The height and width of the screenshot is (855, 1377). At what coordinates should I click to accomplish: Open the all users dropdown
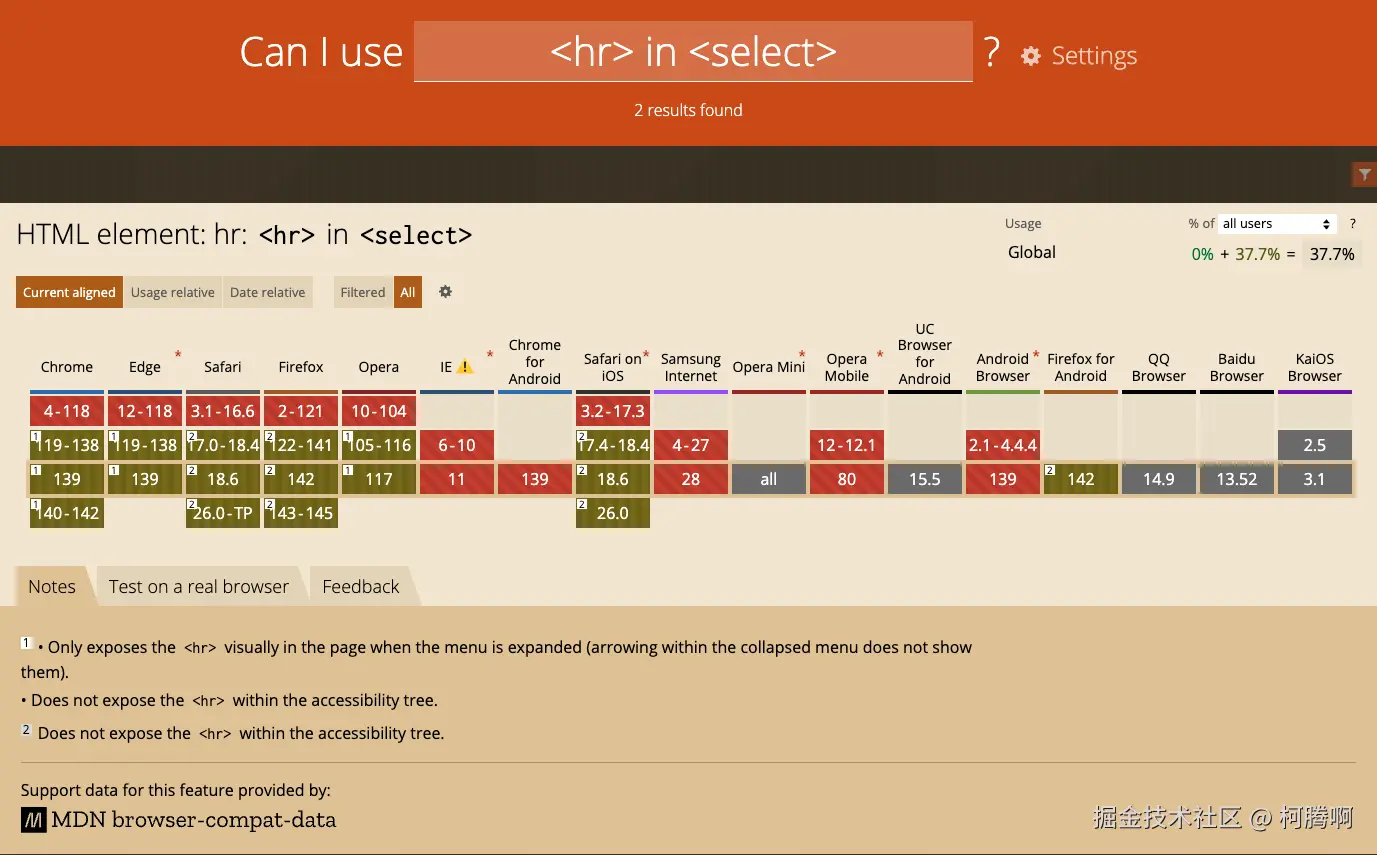click(x=1277, y=224)
